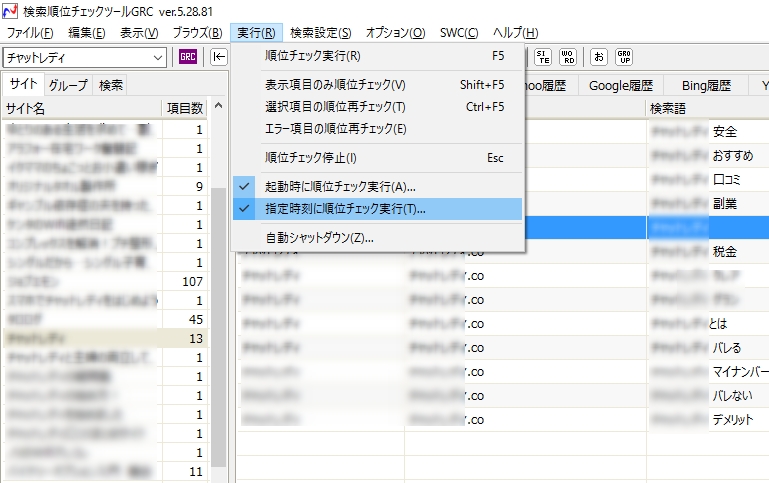
Task: Select highlighted site row with 13 items
Action: click(x=106, y=338)
